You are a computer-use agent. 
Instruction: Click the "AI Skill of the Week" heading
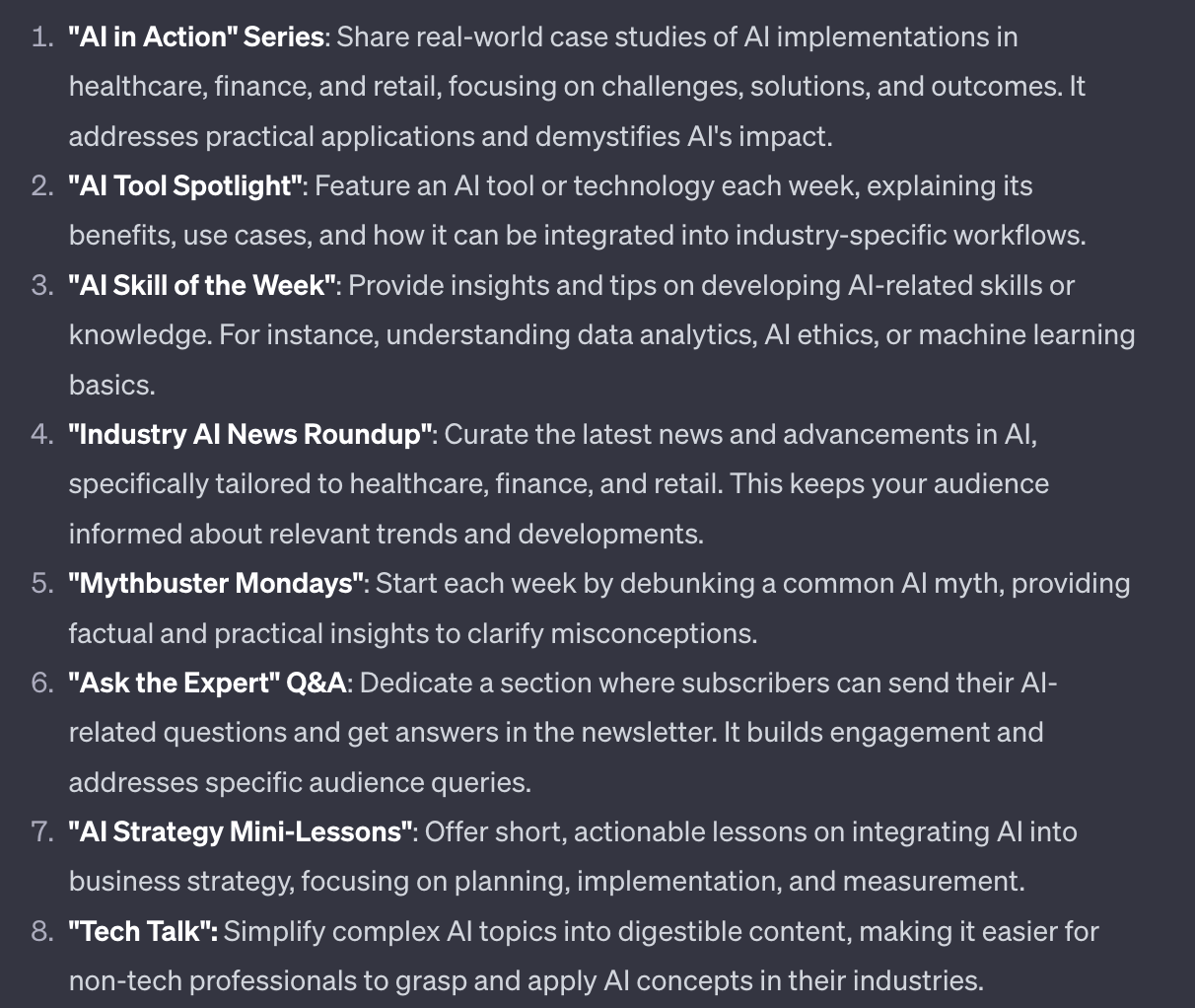point(203,286)
